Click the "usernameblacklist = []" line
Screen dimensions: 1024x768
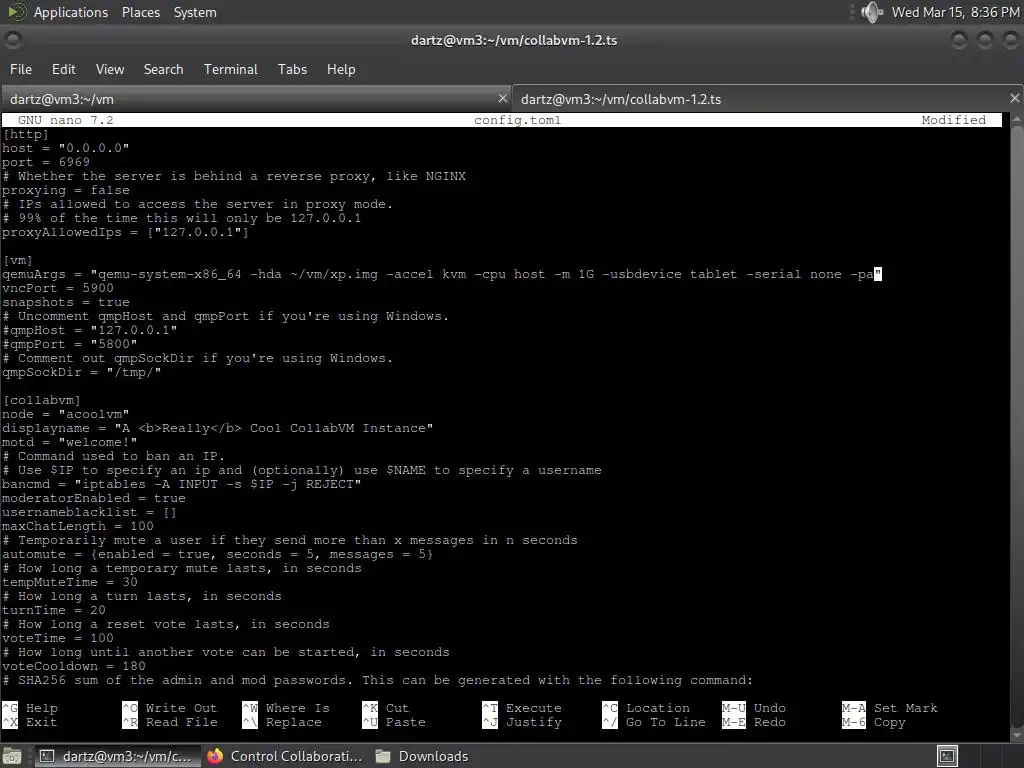[x=89, y=512]
